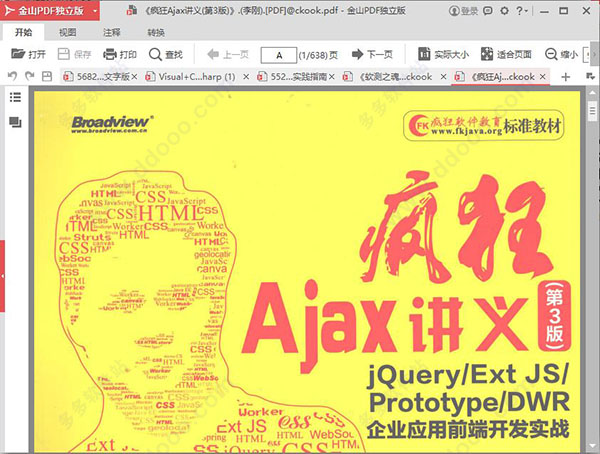Open the tab list dropdown icon
600x454 pixels.
(x=590, y=77)
